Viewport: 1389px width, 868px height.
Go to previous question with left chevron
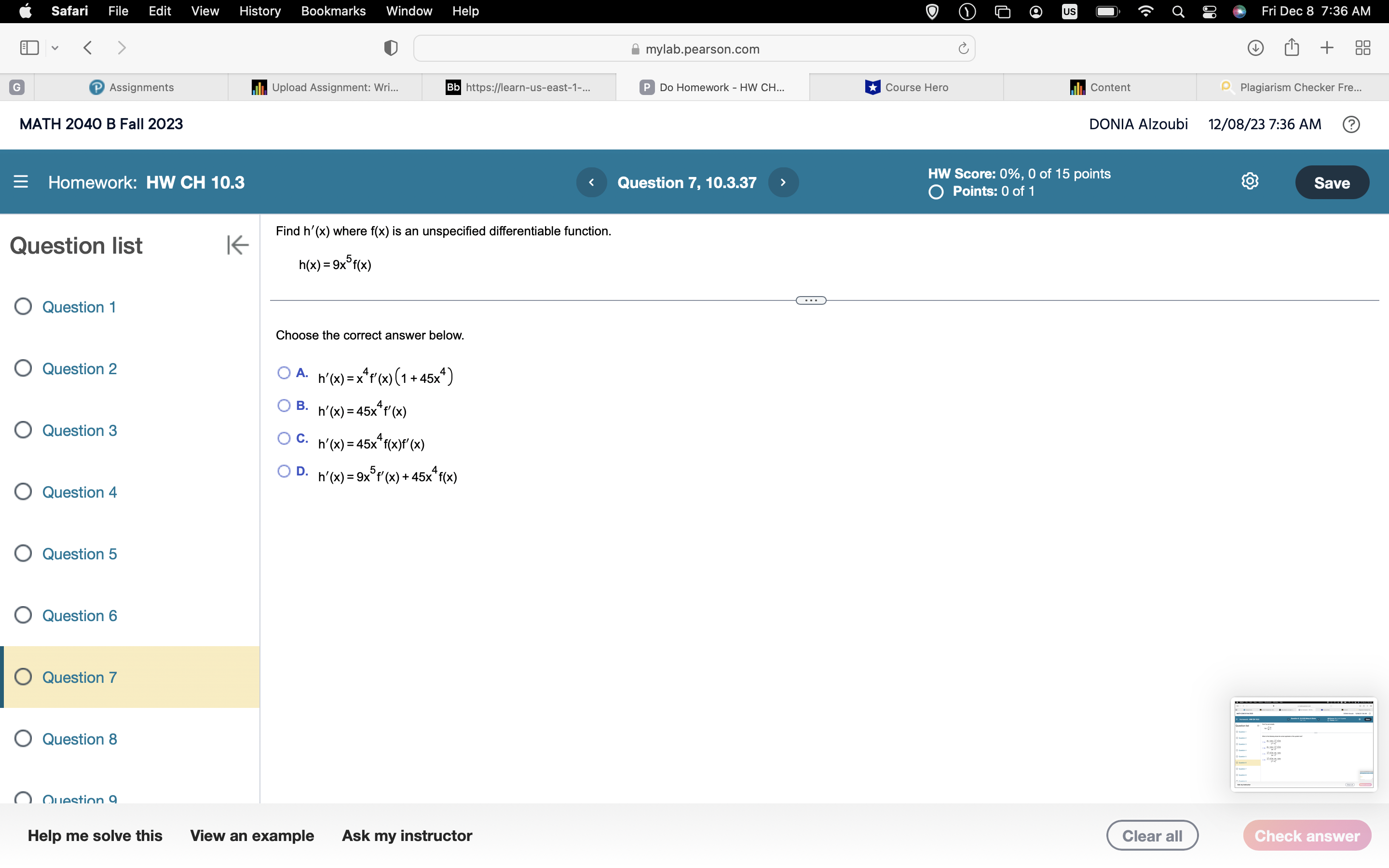(591, 183)
